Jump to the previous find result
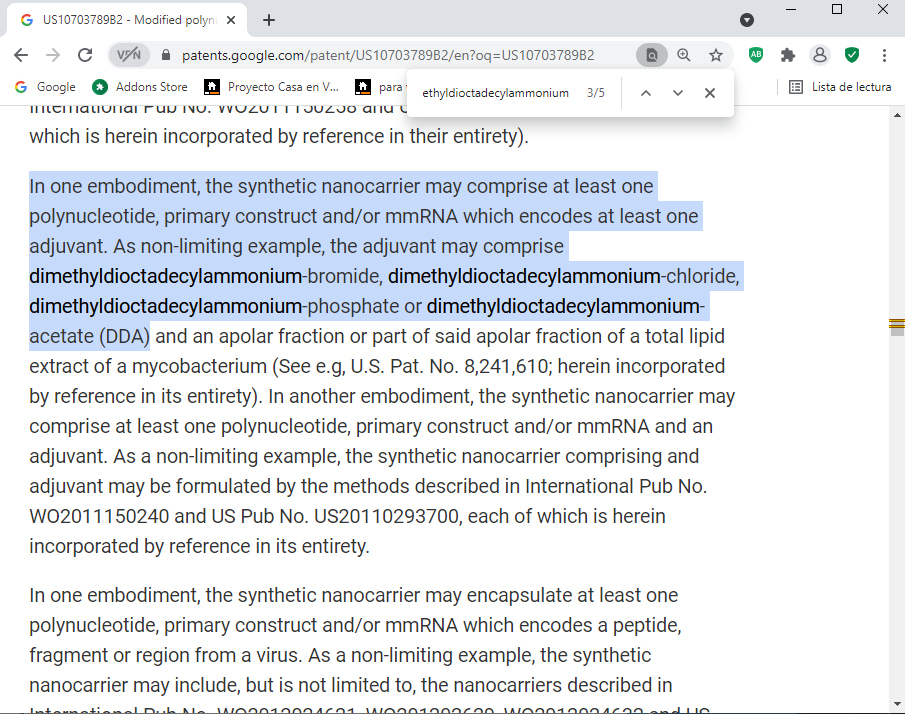This screenshot has width=905, height=714. [646, 93]
